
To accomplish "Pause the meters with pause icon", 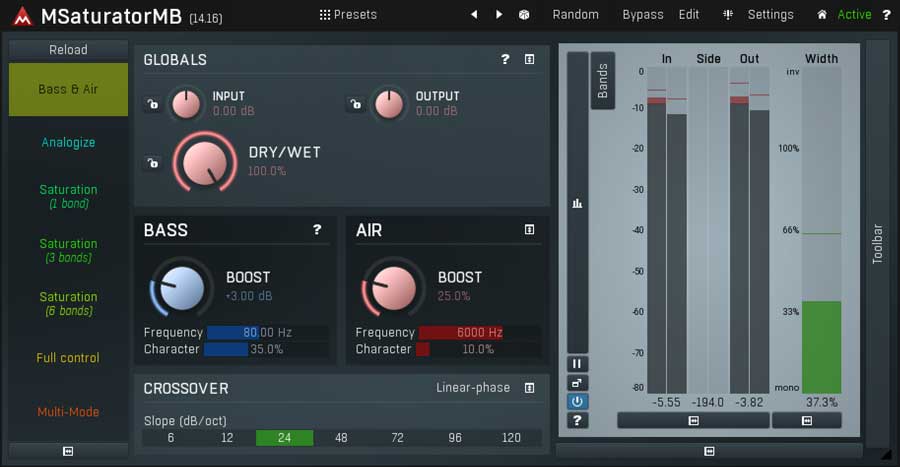I will point(577,364).
